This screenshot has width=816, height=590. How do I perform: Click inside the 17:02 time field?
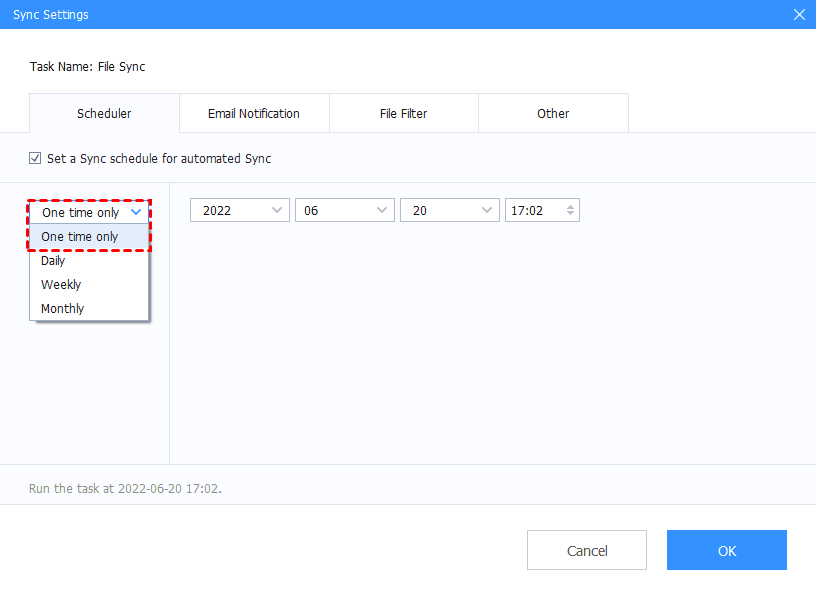[x=530, y=210]
